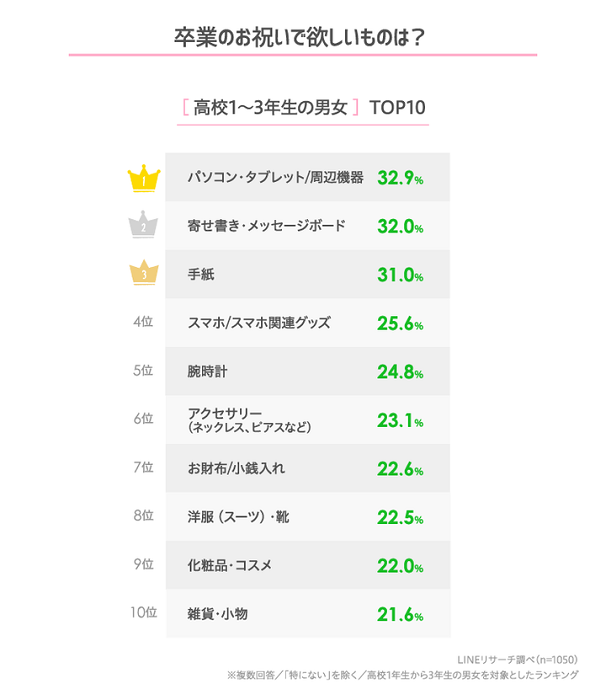Select the 高校1〜3年生の男女 TOP10 heading
The image size is (606, 700).
(x=303, y=108)
